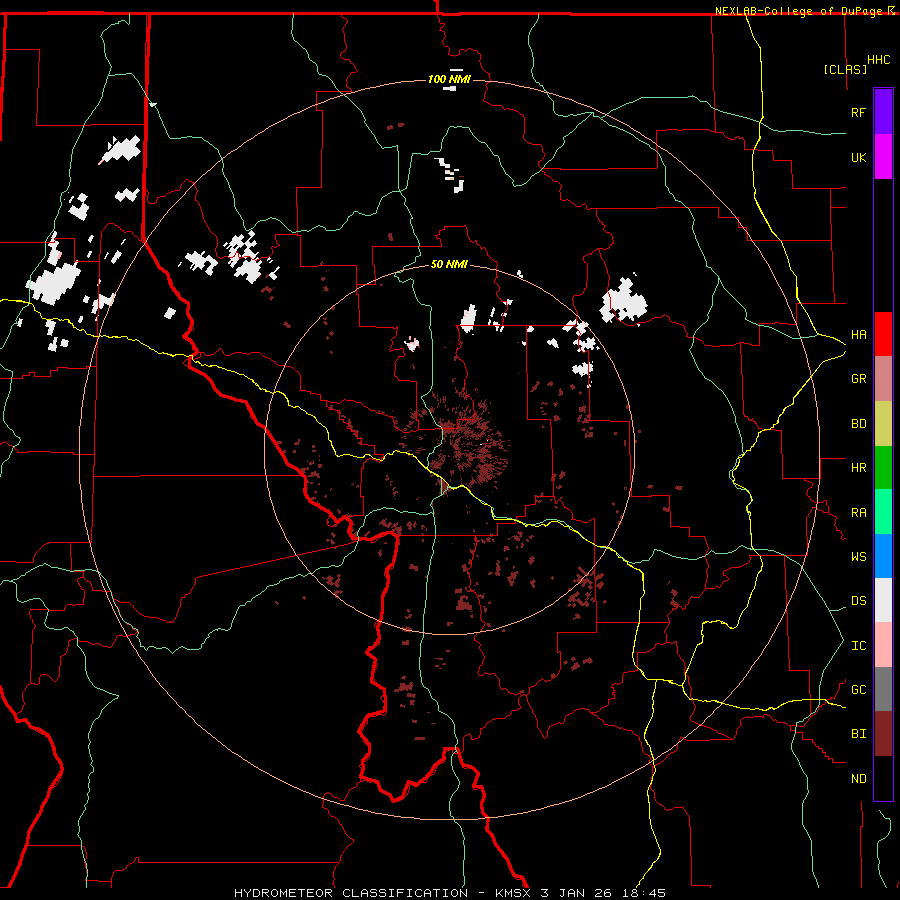Click the RA legend label

pos(859,513)
